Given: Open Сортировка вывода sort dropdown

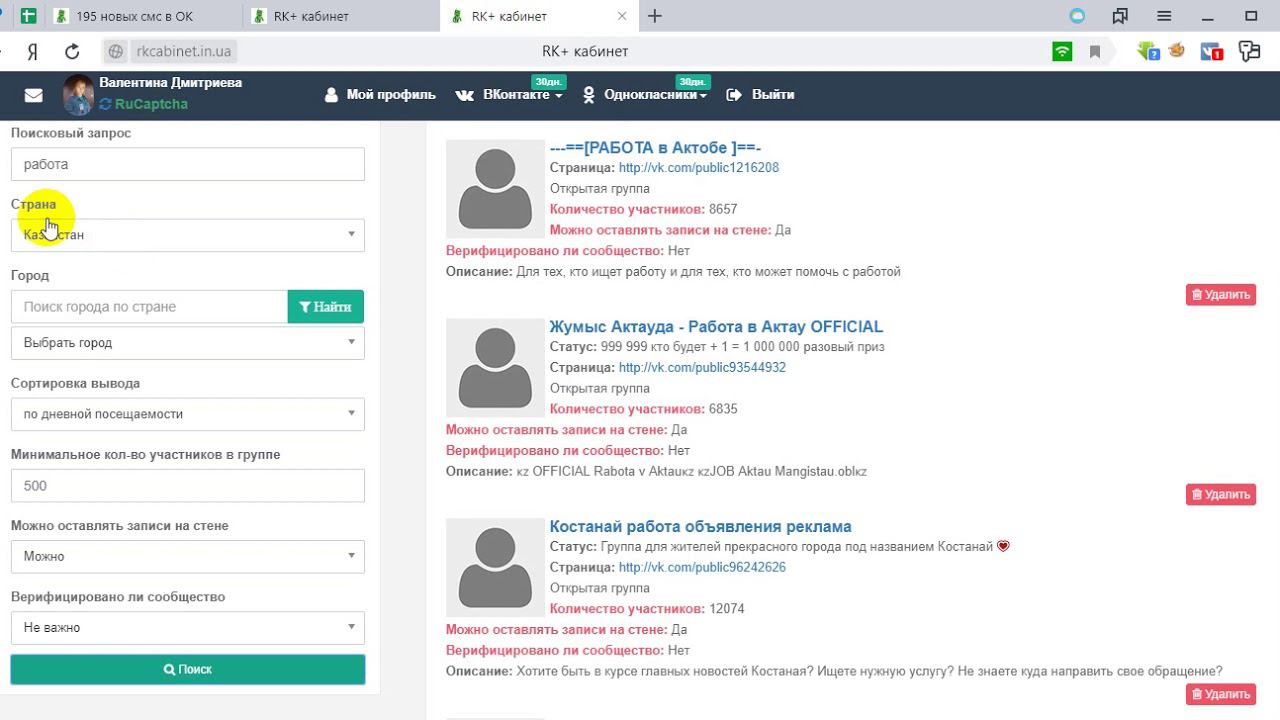Looking at the screenshot, I should point(188,414).
